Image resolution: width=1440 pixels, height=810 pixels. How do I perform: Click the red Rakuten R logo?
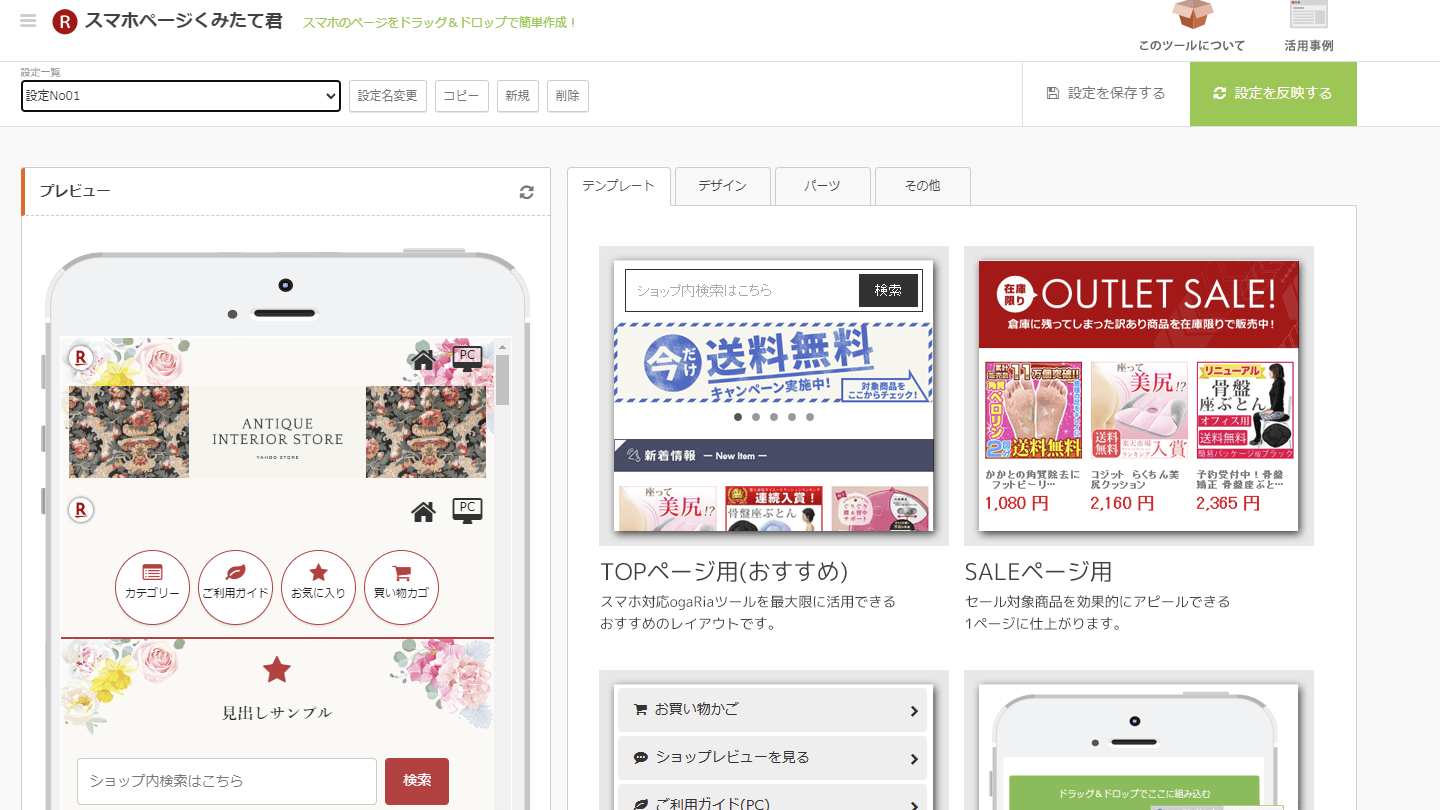[65, 21]
